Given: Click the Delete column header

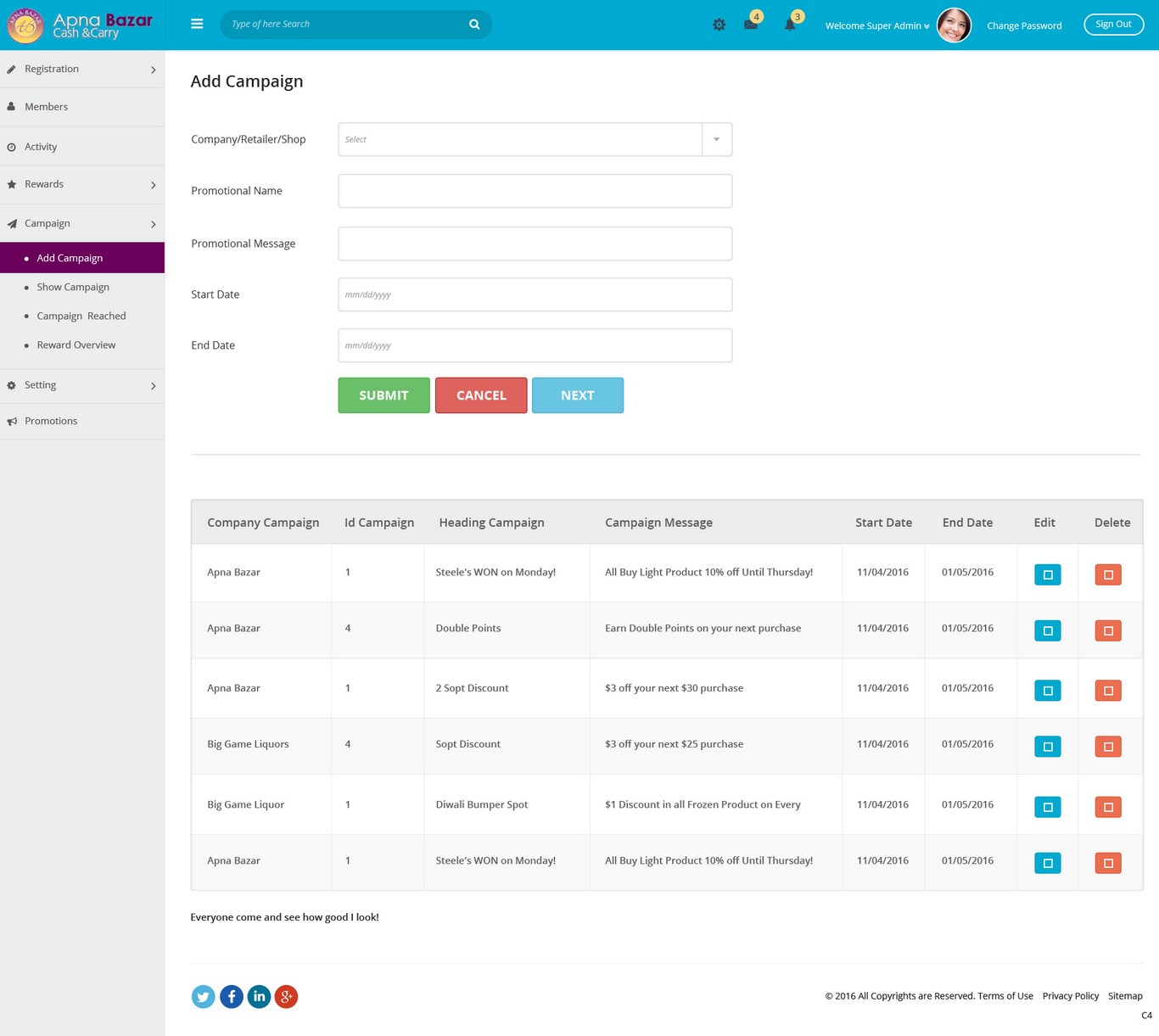Looking at the screenshot, I should (x=1112, y=523).
